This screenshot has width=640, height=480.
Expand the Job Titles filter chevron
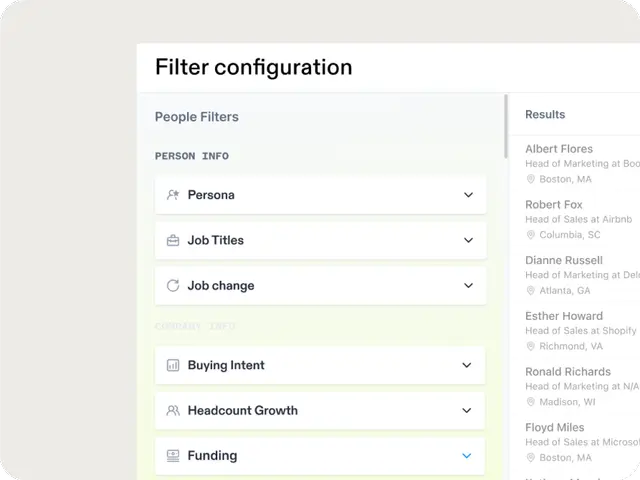tap(468, 240)
